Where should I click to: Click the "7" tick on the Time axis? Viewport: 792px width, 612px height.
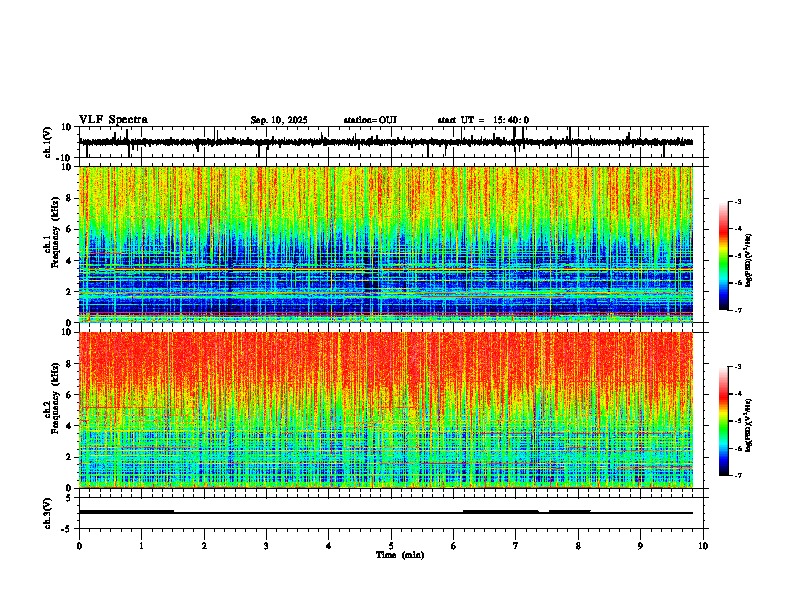coord(516,546)
